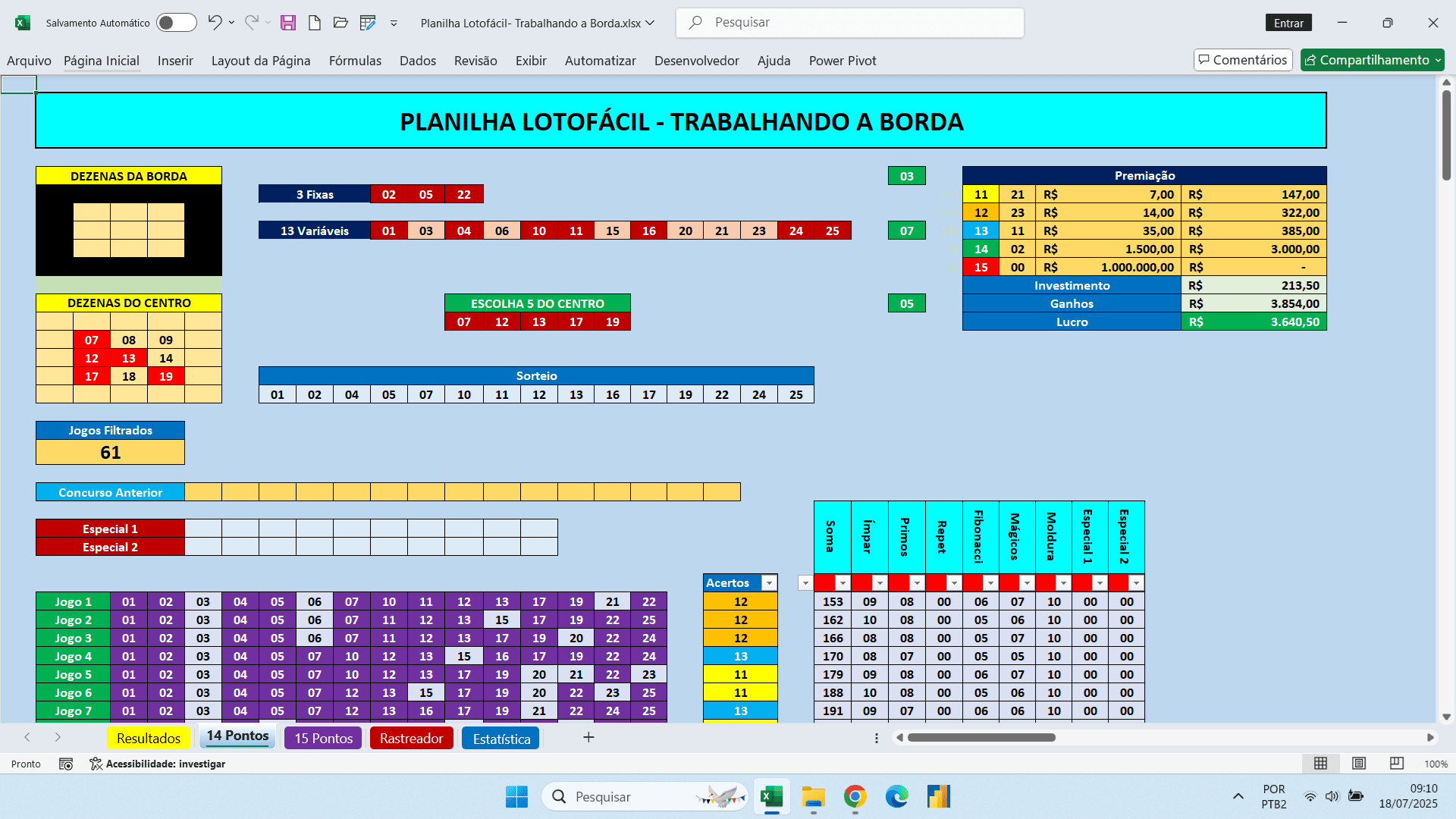Add a new sheet with plus icon

[588, 737]
